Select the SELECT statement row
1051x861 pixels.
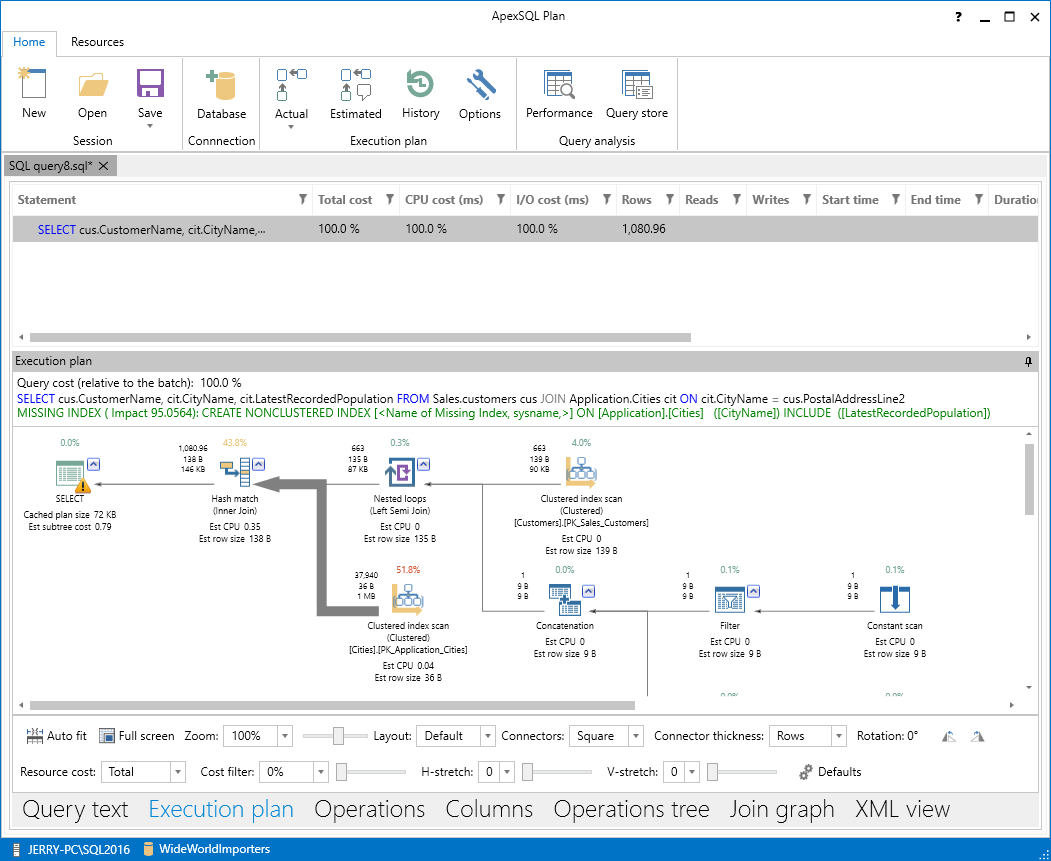pyautogui.click(x=526, y=229)
